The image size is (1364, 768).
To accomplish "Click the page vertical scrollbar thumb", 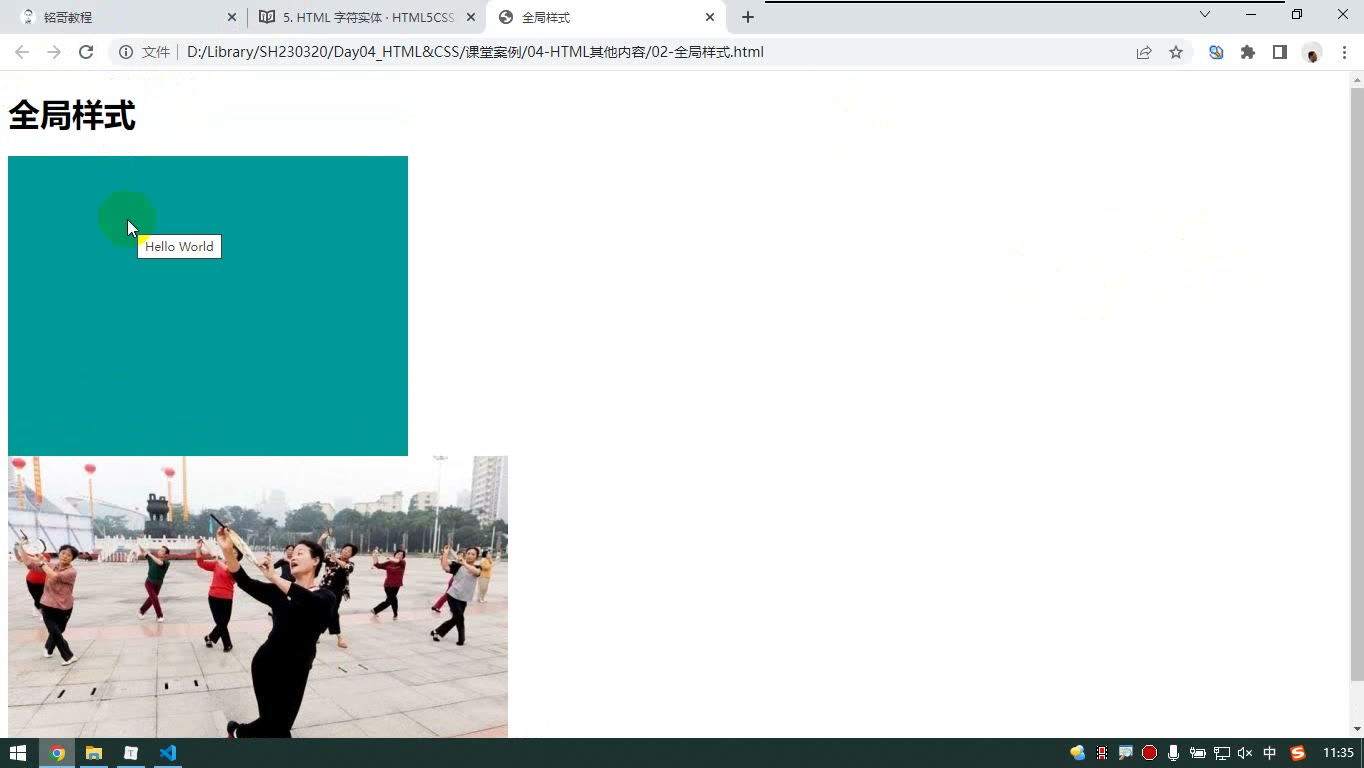I will 1357,384.
